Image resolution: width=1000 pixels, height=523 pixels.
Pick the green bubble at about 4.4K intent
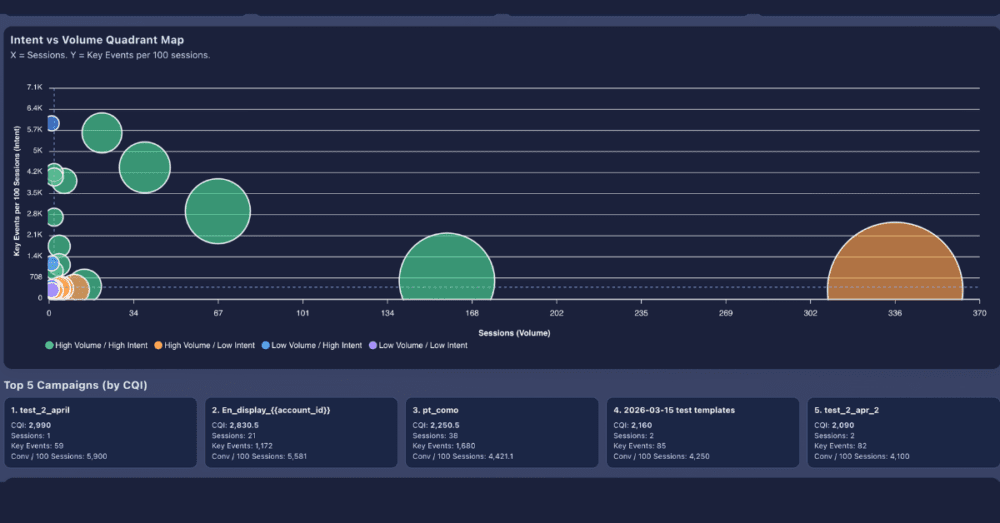click(x=146, y=167)
